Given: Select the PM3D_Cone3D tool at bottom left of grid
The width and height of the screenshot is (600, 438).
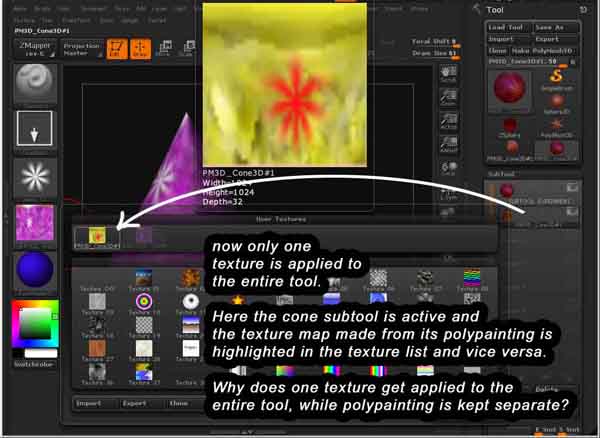Looking at the screenshot, I should [511, 150].
